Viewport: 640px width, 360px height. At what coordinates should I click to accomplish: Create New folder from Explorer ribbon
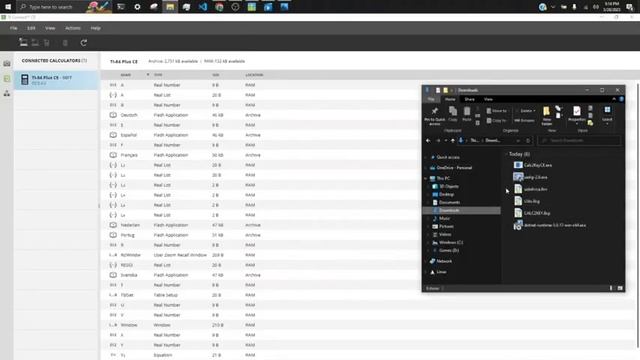pyautogui.click(x=547, y=116)
